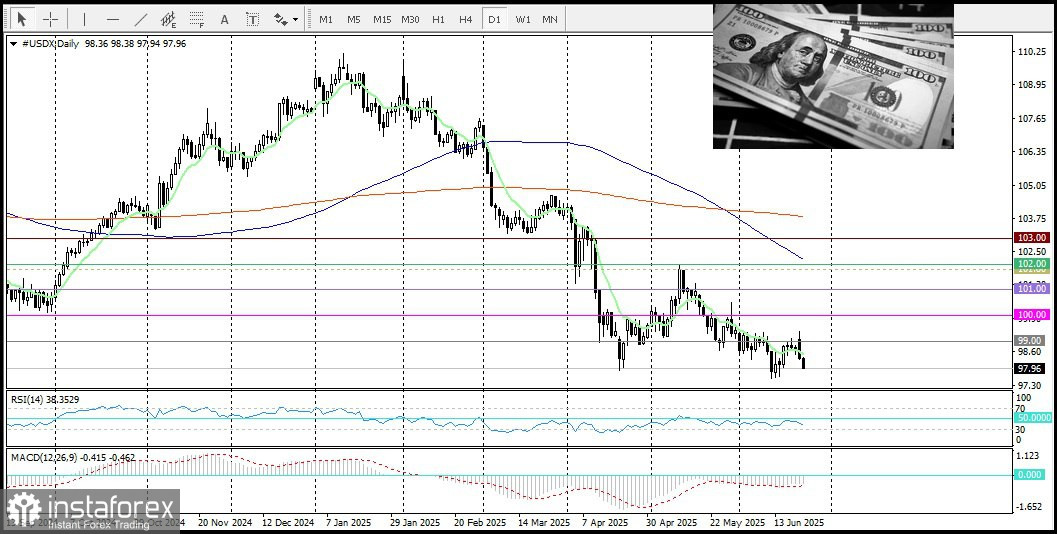
Task: Click the RSI 50.0000 level label
Action: (1033, 418)
